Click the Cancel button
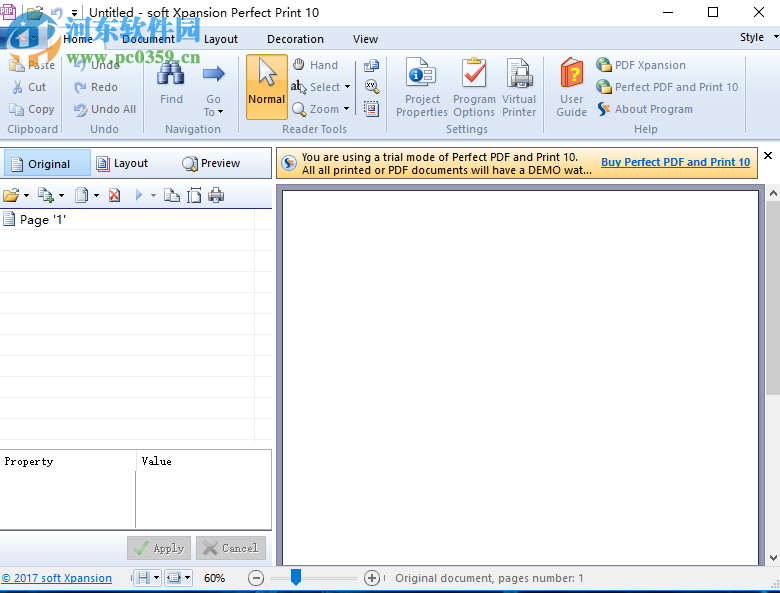The image size is (780, 593). pyautogui.click(x=231, y=548)
